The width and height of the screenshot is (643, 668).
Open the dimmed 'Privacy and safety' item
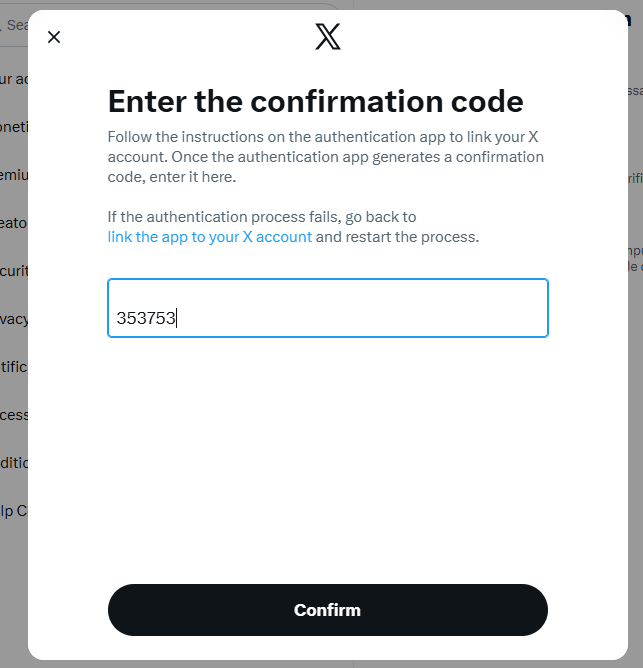pos(14,319)
